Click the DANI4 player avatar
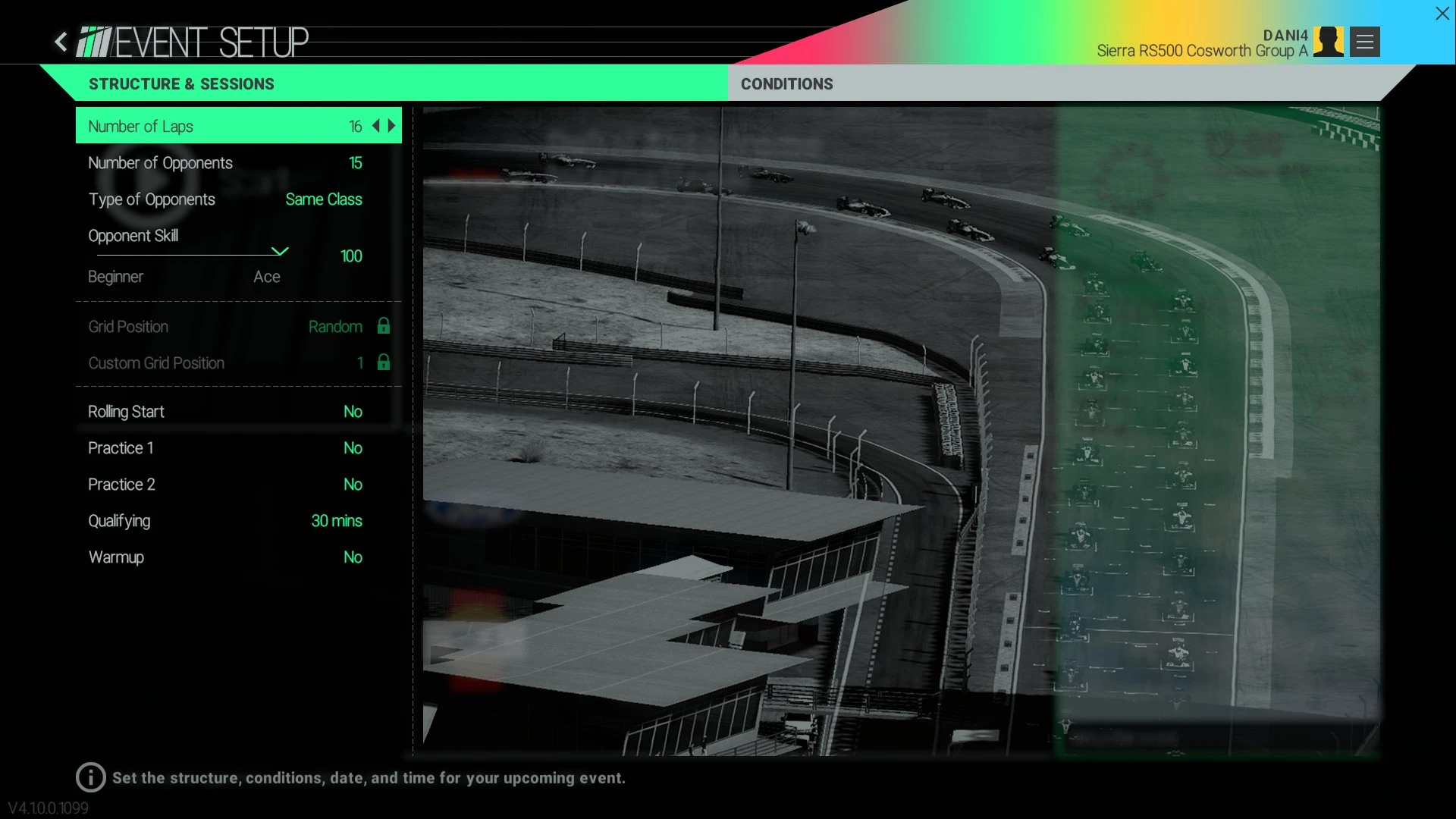 [1327, 41]
